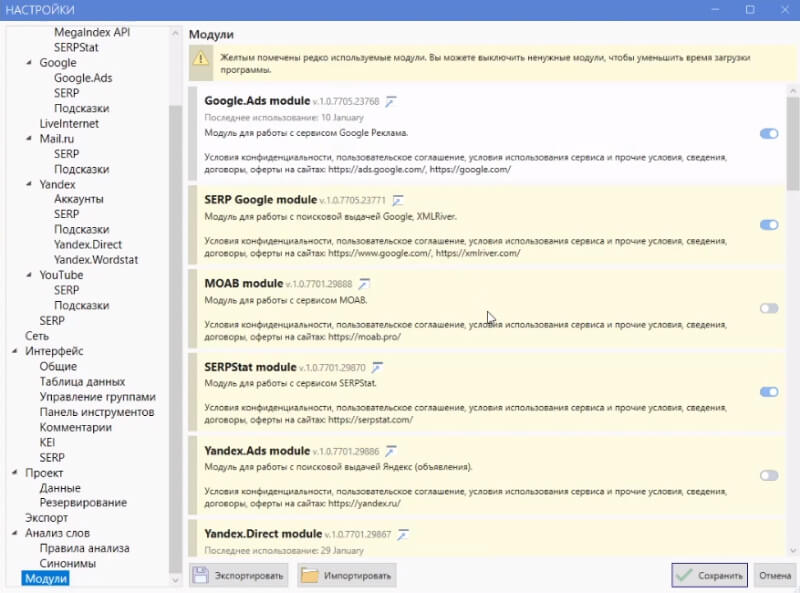Click modules list scroll down arrow
800x593 pixels.
pos(793,551)
